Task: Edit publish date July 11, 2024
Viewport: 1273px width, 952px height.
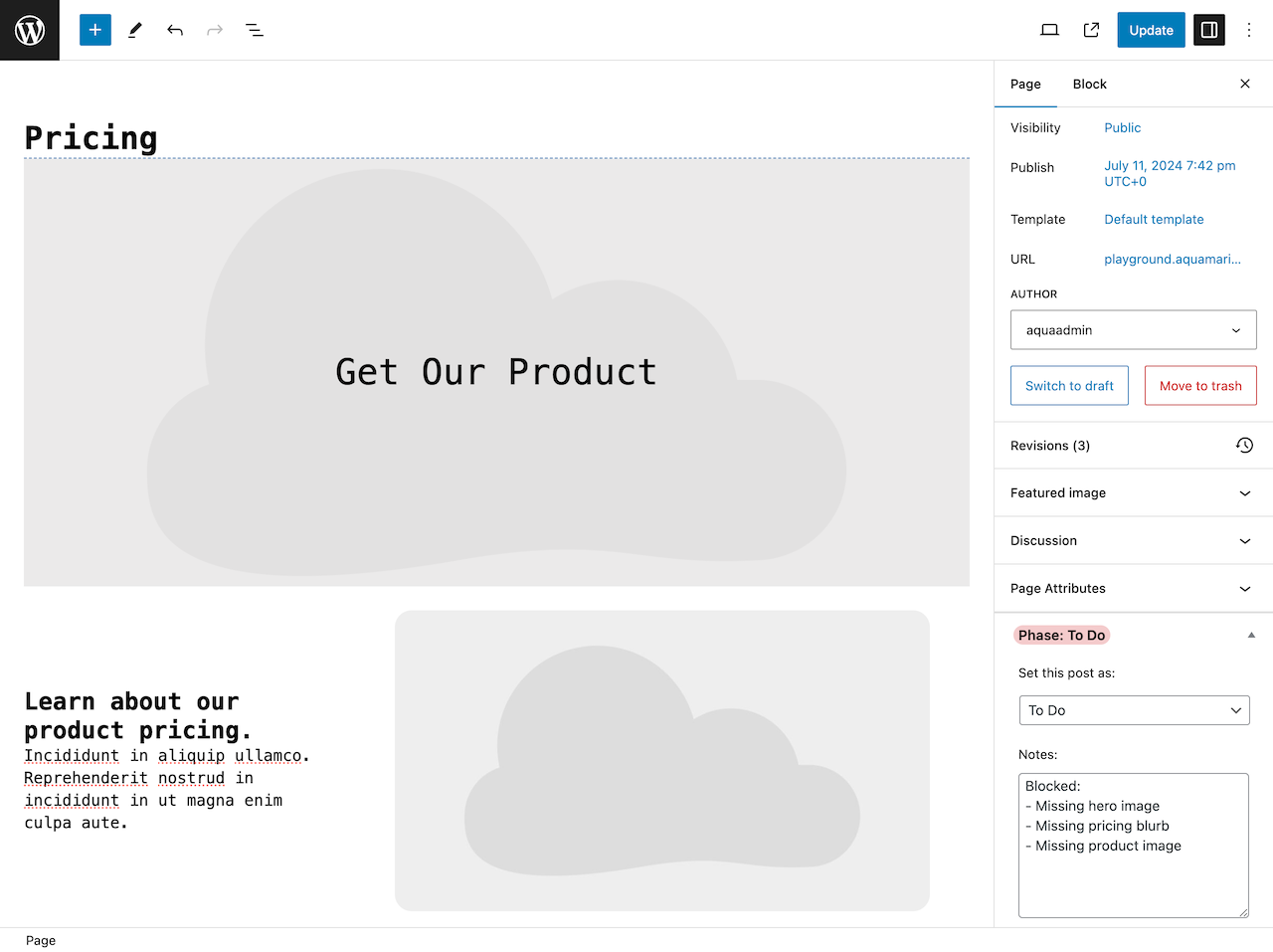Action: click(1170, 173)
